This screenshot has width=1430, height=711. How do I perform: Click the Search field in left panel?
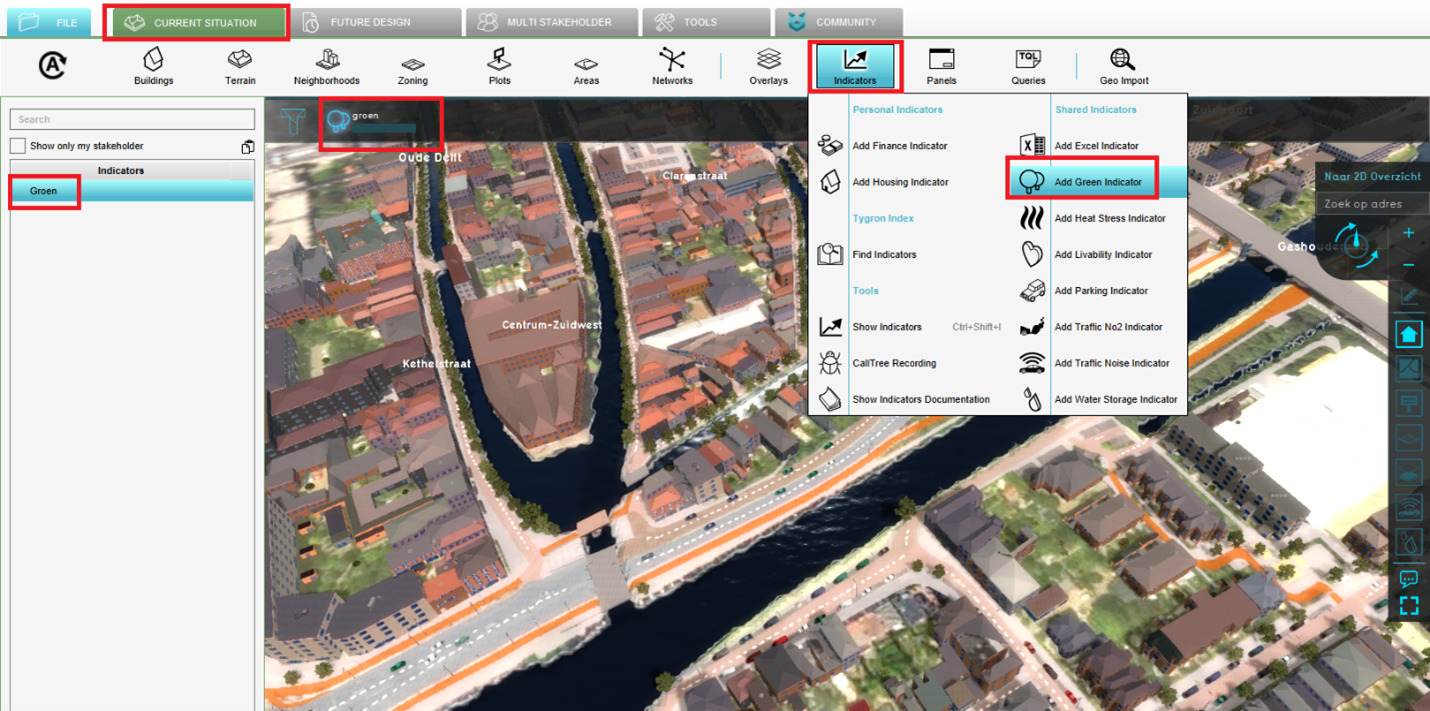click(132, 119)
